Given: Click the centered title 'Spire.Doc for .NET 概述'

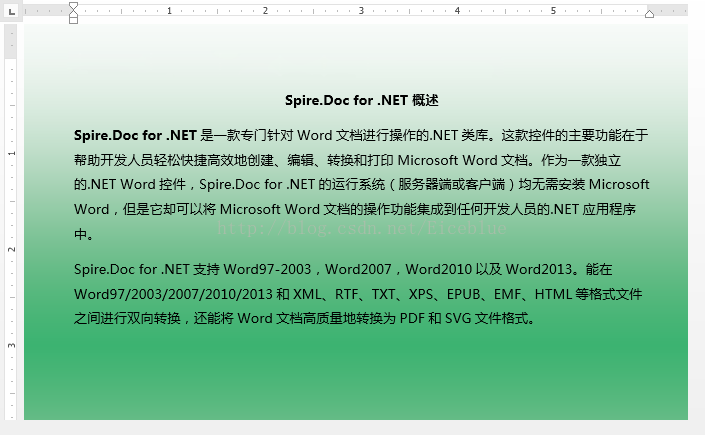Looking at the screenshot, I should pyautogui.click(x=361, y=100).
